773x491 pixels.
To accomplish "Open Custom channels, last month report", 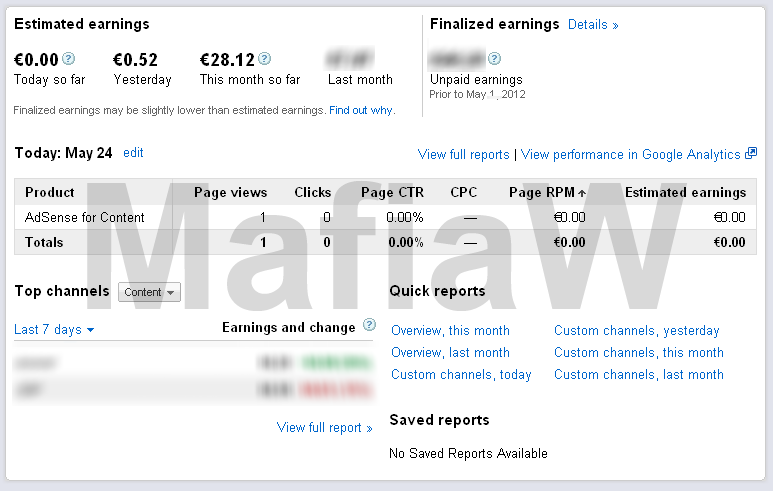I will click(x=638, y=375).
